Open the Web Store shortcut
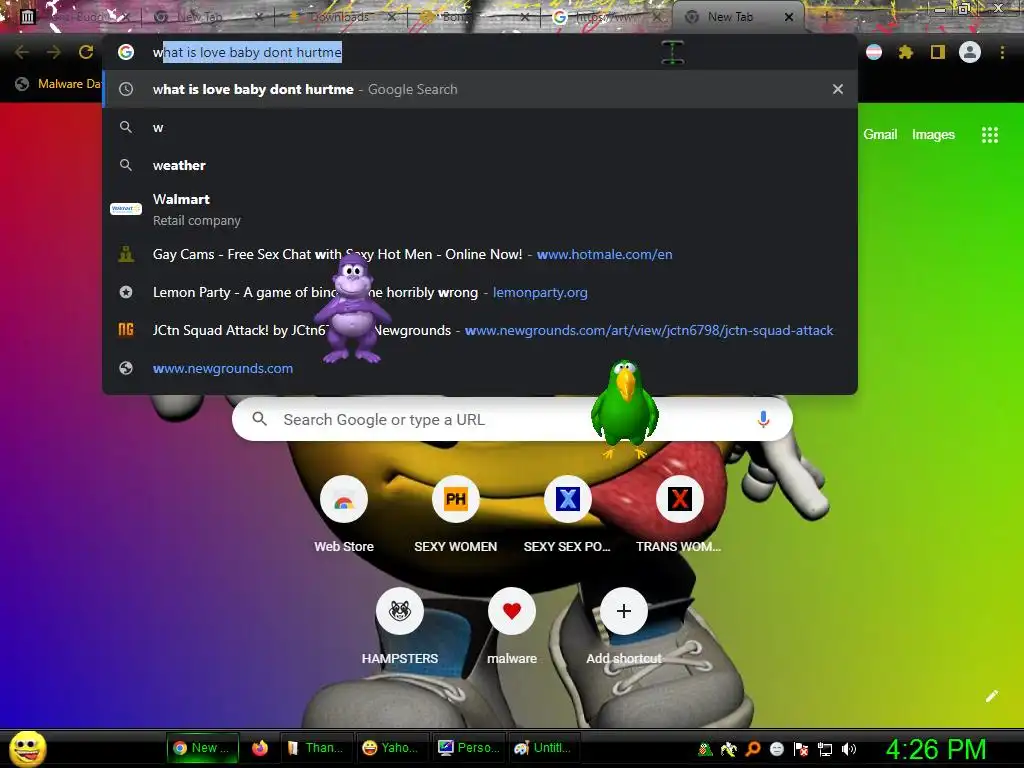Image resolution: width=1024 pixels, height=768 pixels. (344, 515)
